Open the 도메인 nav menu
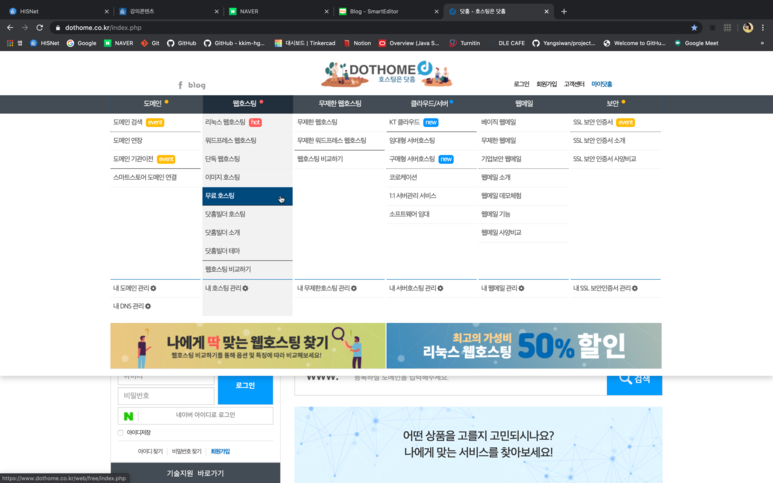773x483 pixels. [x=155, y=104]
